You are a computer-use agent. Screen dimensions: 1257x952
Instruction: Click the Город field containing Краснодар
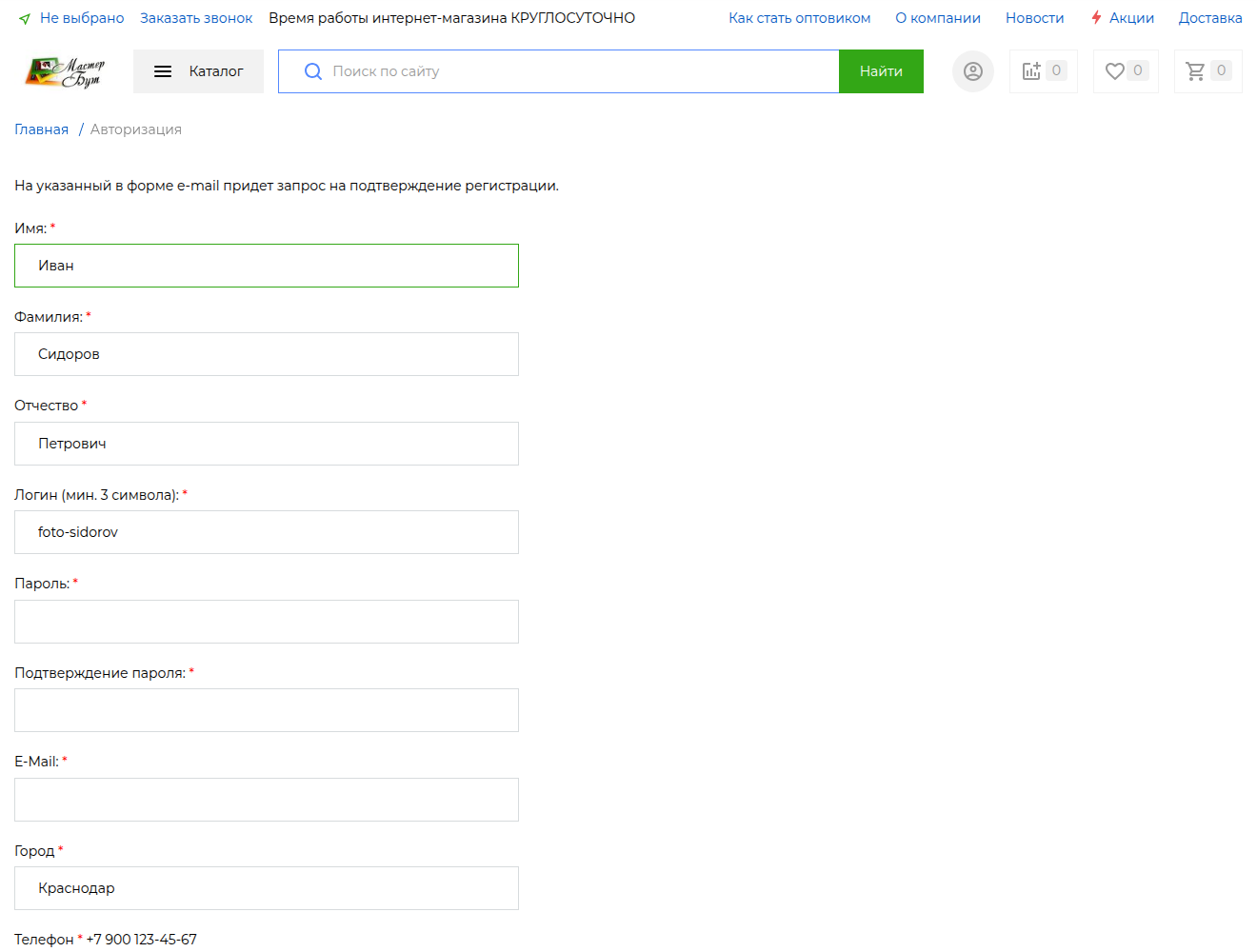pyautogui.click(x=267, y=888)
